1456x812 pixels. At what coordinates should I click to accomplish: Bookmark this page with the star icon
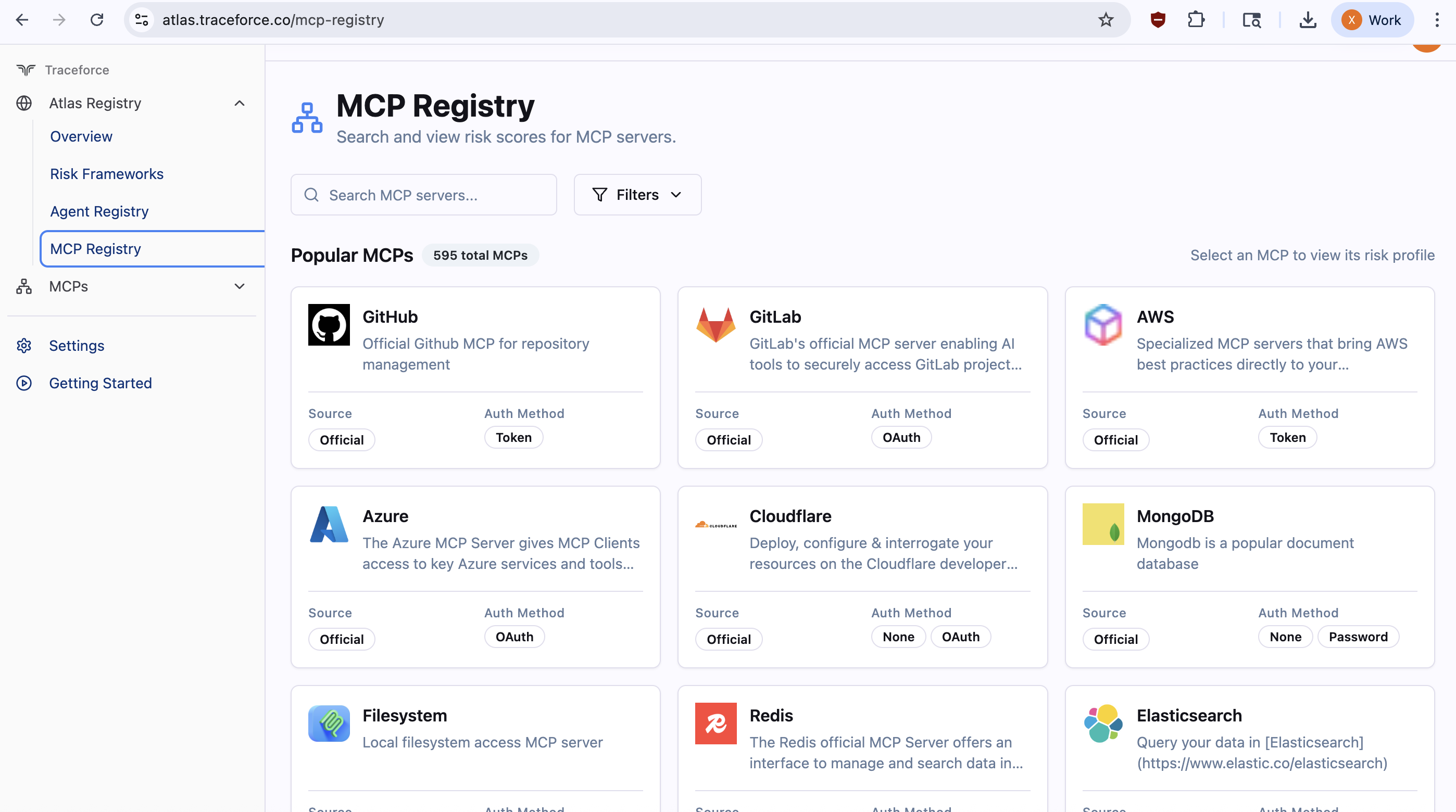(1106, 20)
